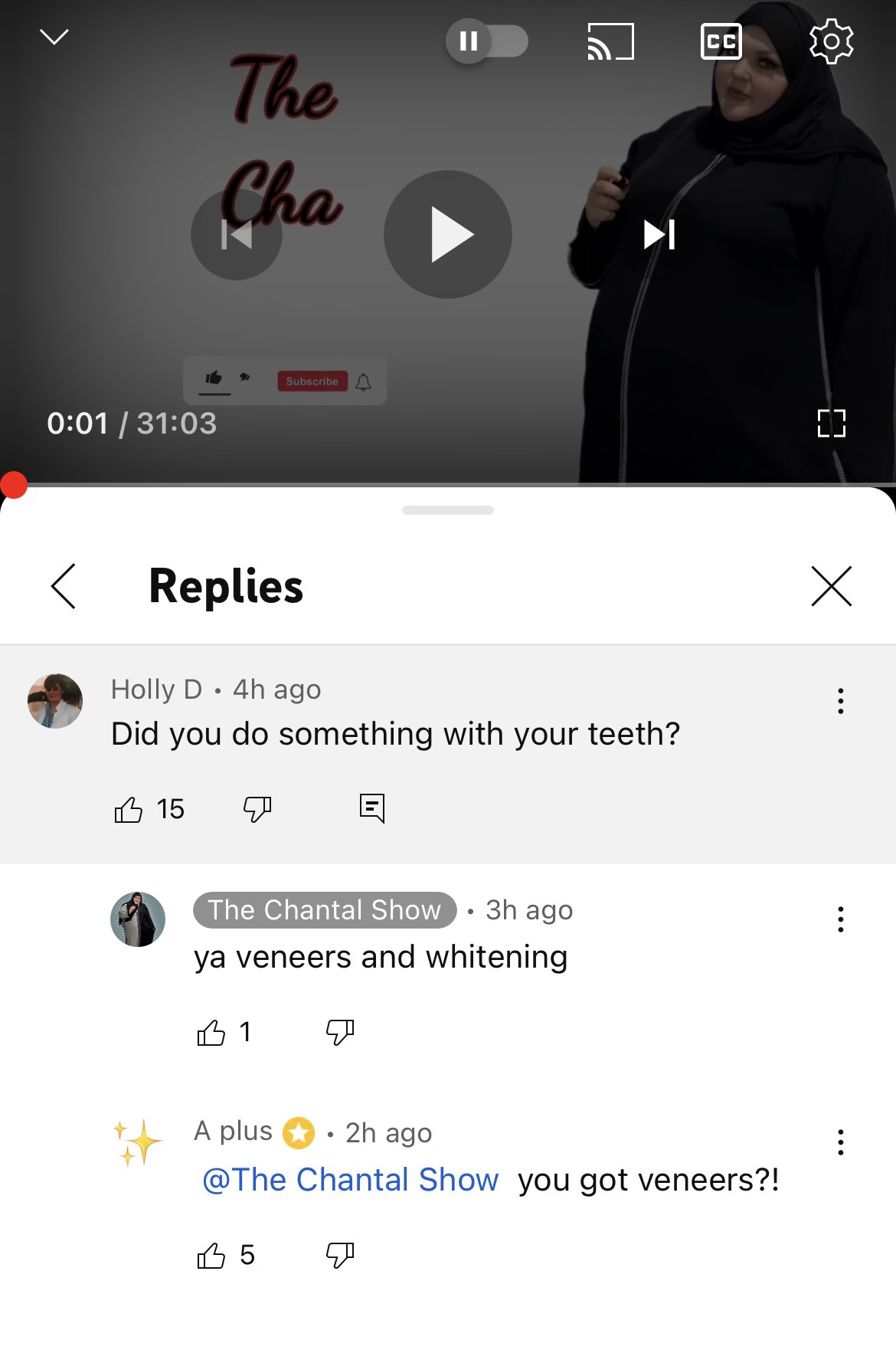Close the Replies panel

click(x=831, y=587)
